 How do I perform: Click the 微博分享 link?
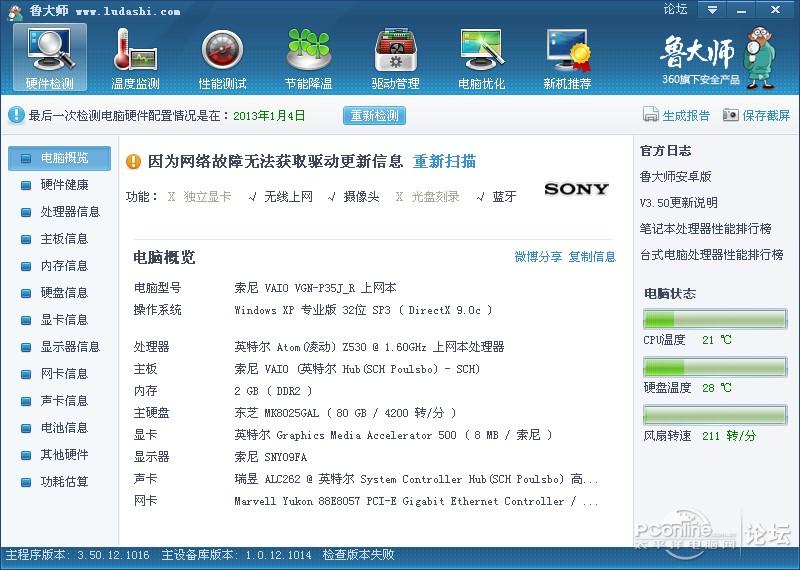point(538,257)
